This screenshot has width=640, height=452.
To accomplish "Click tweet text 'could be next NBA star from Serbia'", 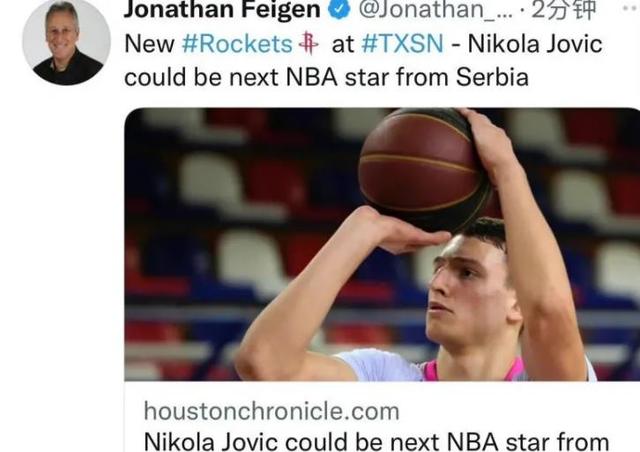I will 326,77.
